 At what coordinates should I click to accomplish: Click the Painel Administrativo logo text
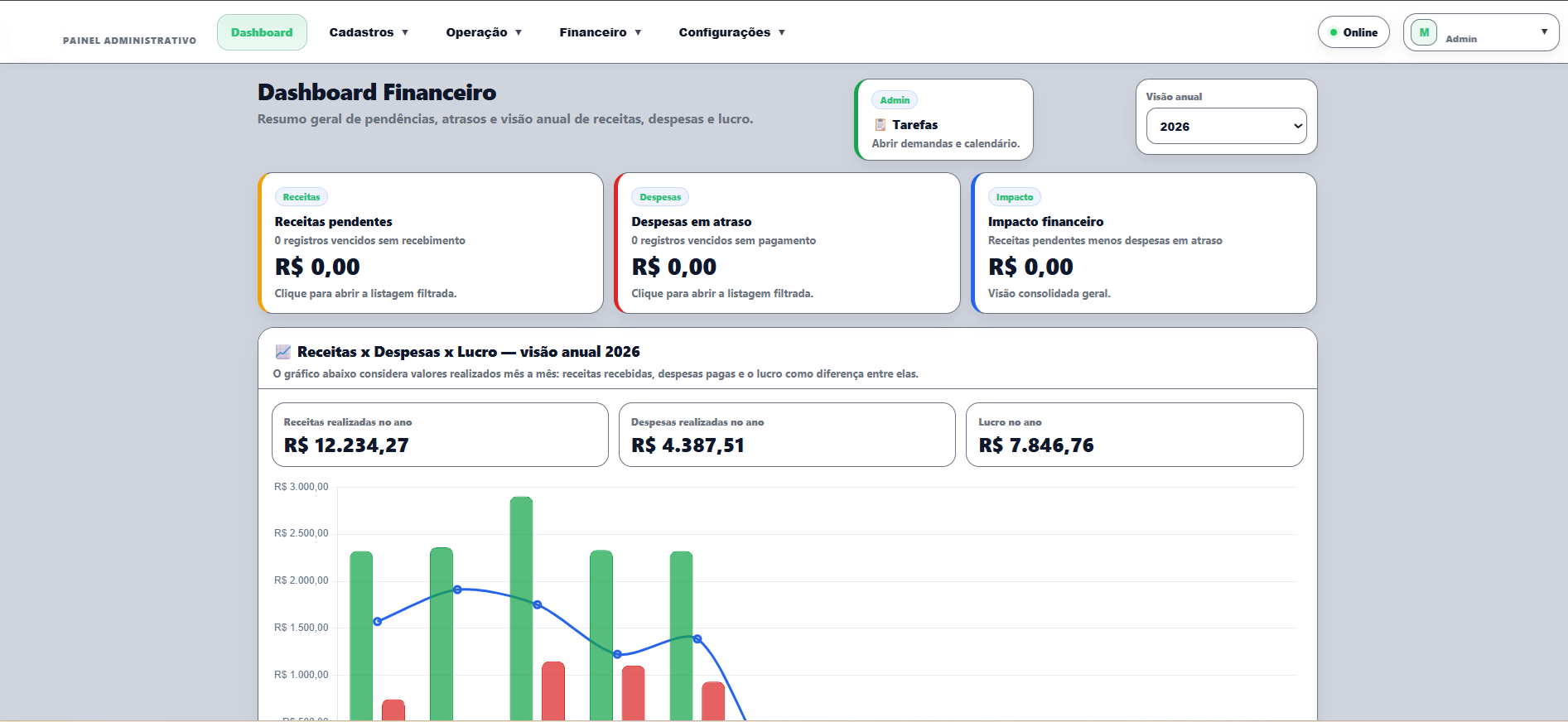coord(129,41)
